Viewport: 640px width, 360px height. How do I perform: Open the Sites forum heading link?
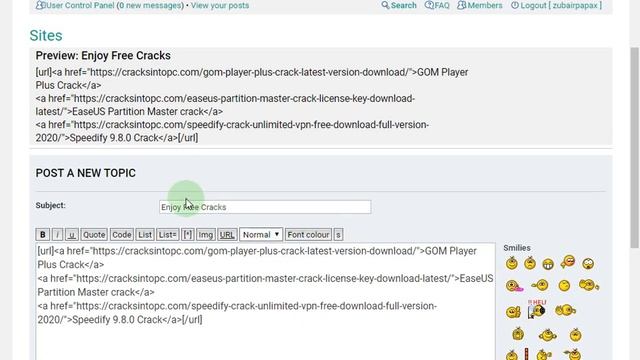pyautogui.click(x=46, y=36)
